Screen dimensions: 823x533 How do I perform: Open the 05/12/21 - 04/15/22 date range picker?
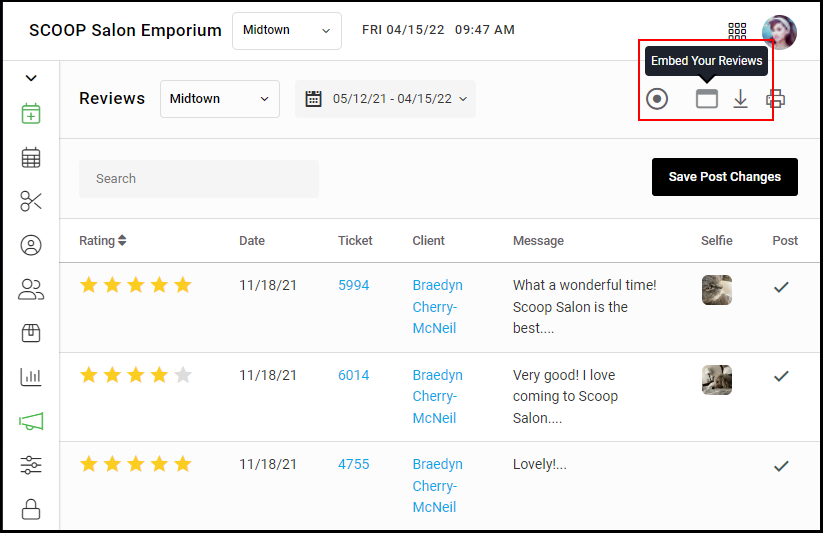[x=385, y=99]
